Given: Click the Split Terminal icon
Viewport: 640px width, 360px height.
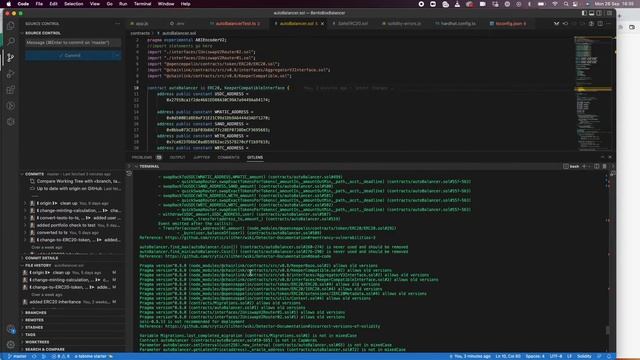Looking at the screenshot, I should [x=597, y=166].
